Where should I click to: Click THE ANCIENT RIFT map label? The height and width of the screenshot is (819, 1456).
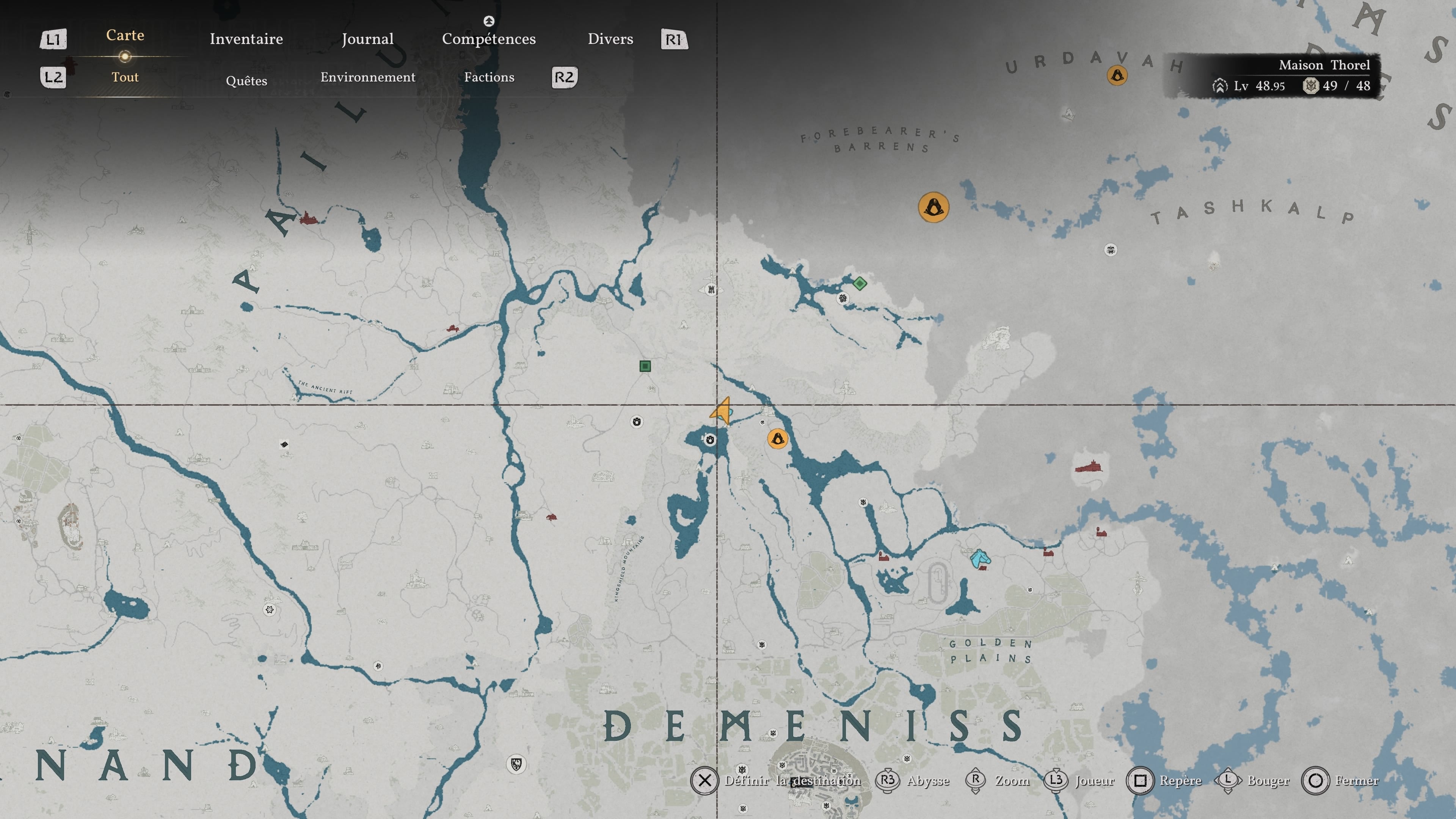click(325, 387)
